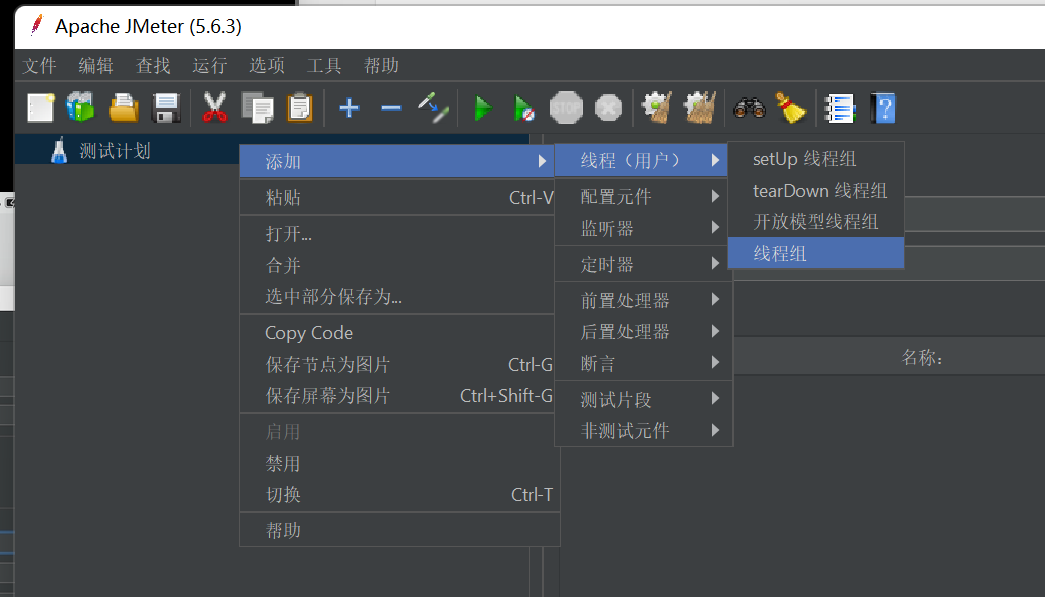Open the 查找 menu
Screen dimensions: 1045x597
point(153,65)
